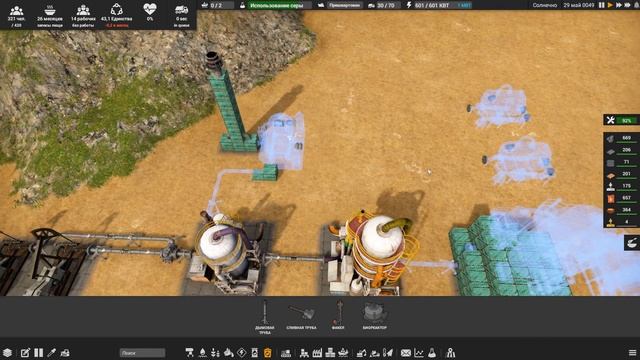Open the maintenance 92% wrench panel
The width and height of the screenshot is (640, 360).
point(621,120)
